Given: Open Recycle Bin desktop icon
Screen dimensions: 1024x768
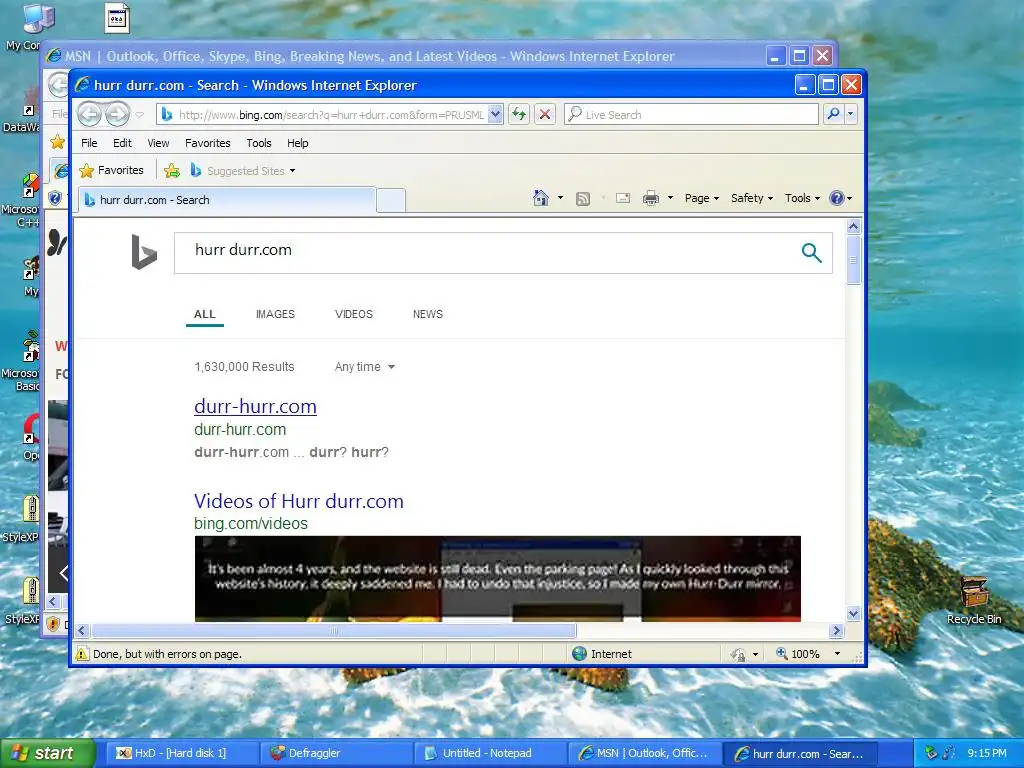Looking at the screenshot, I should point(974,601).
